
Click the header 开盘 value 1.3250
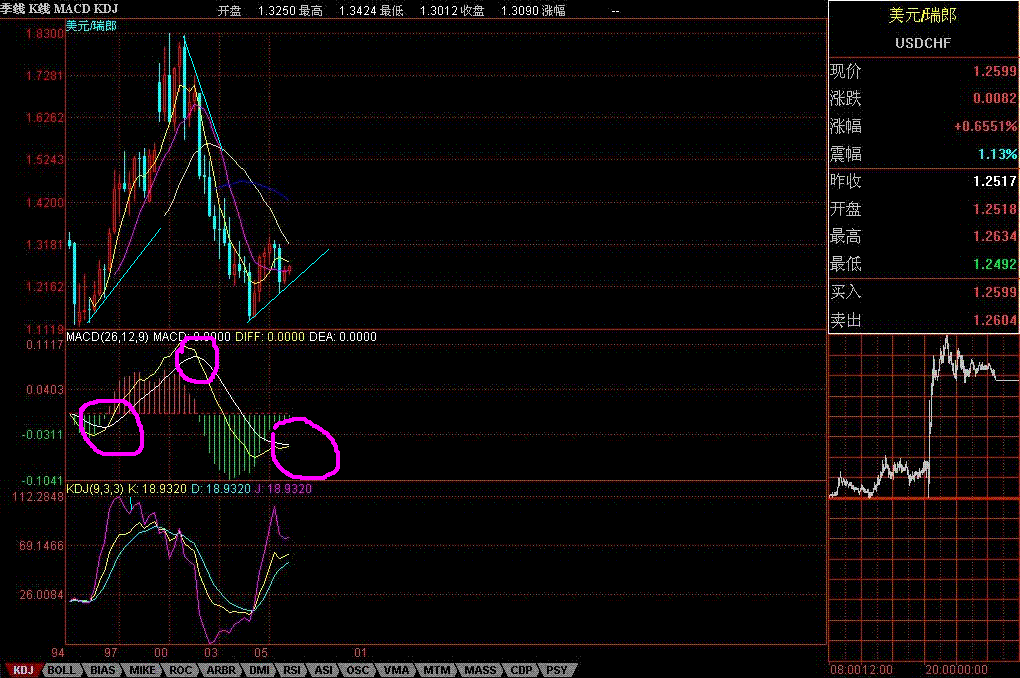pos(277,11)
